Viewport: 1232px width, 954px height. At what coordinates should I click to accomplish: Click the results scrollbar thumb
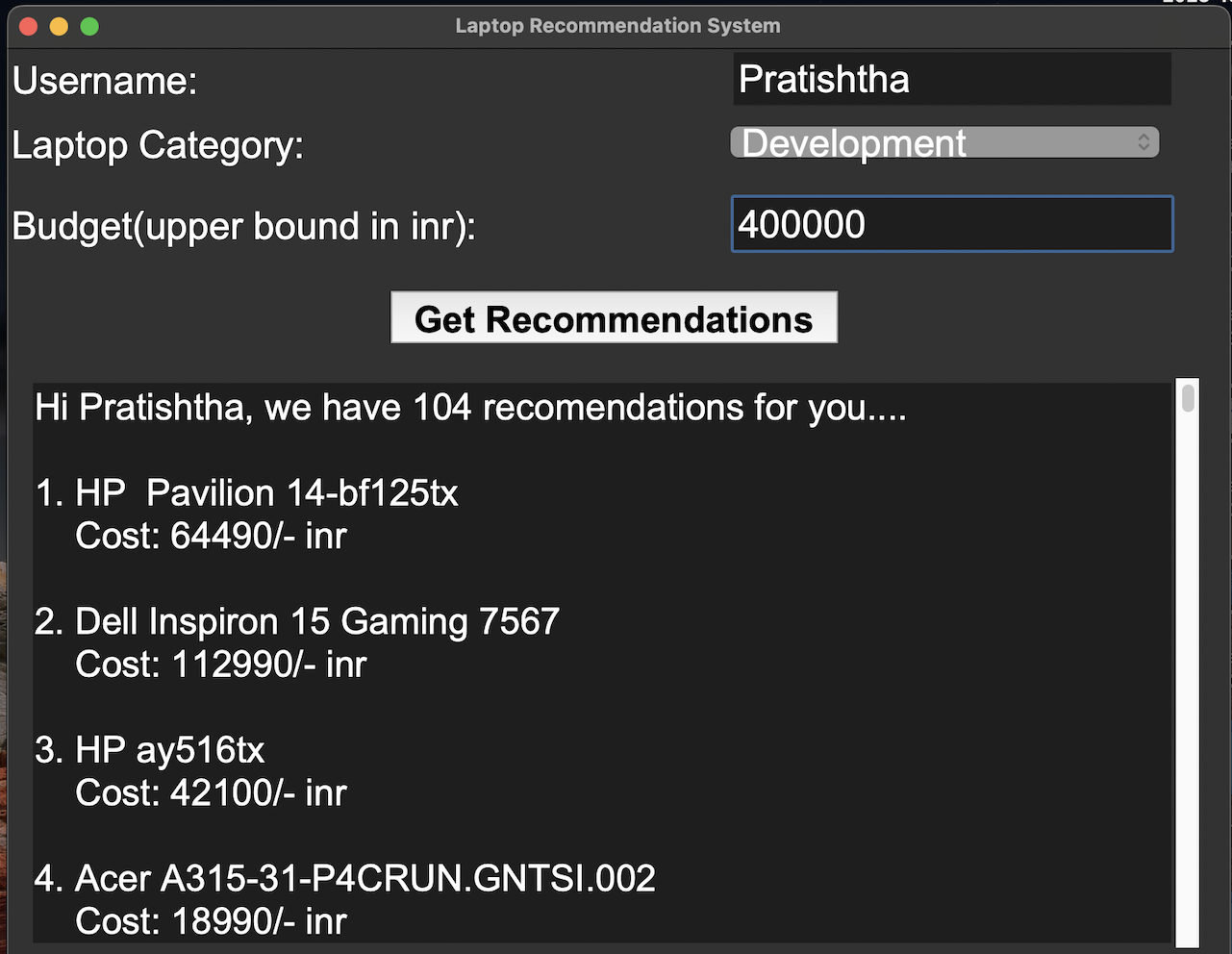coord(1189,397)
